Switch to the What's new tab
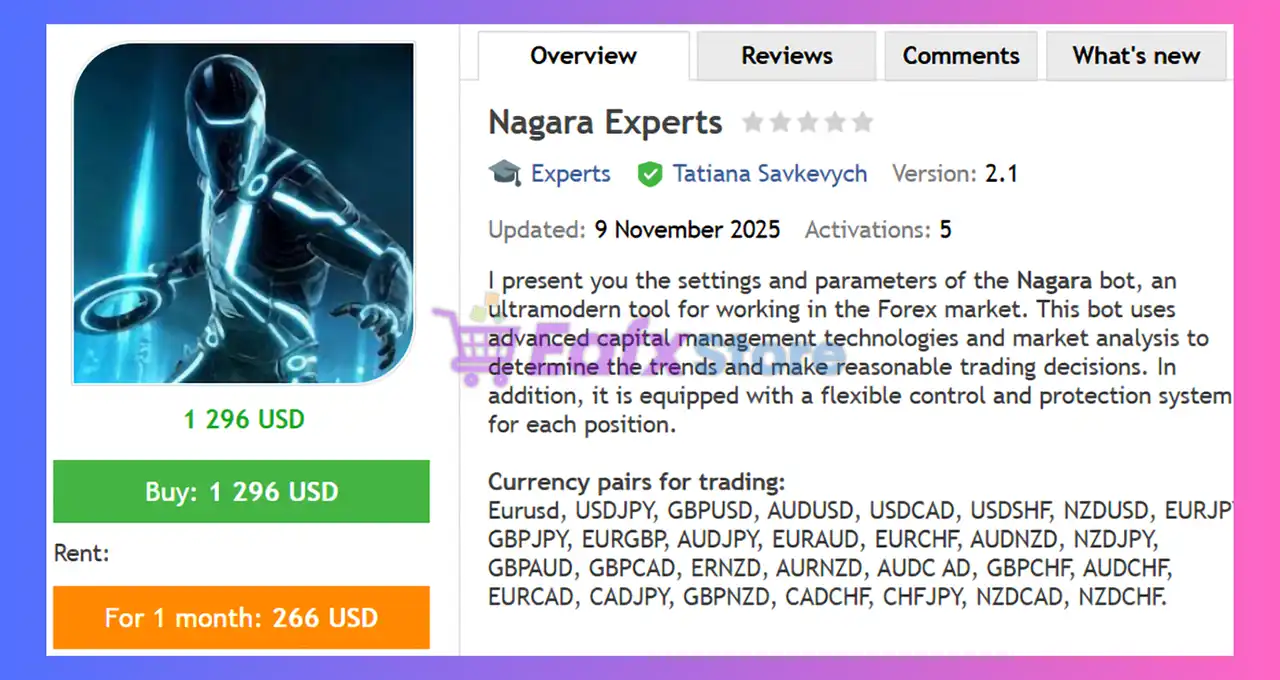This screenshot has height=680, width=1280. (1136, 56)
